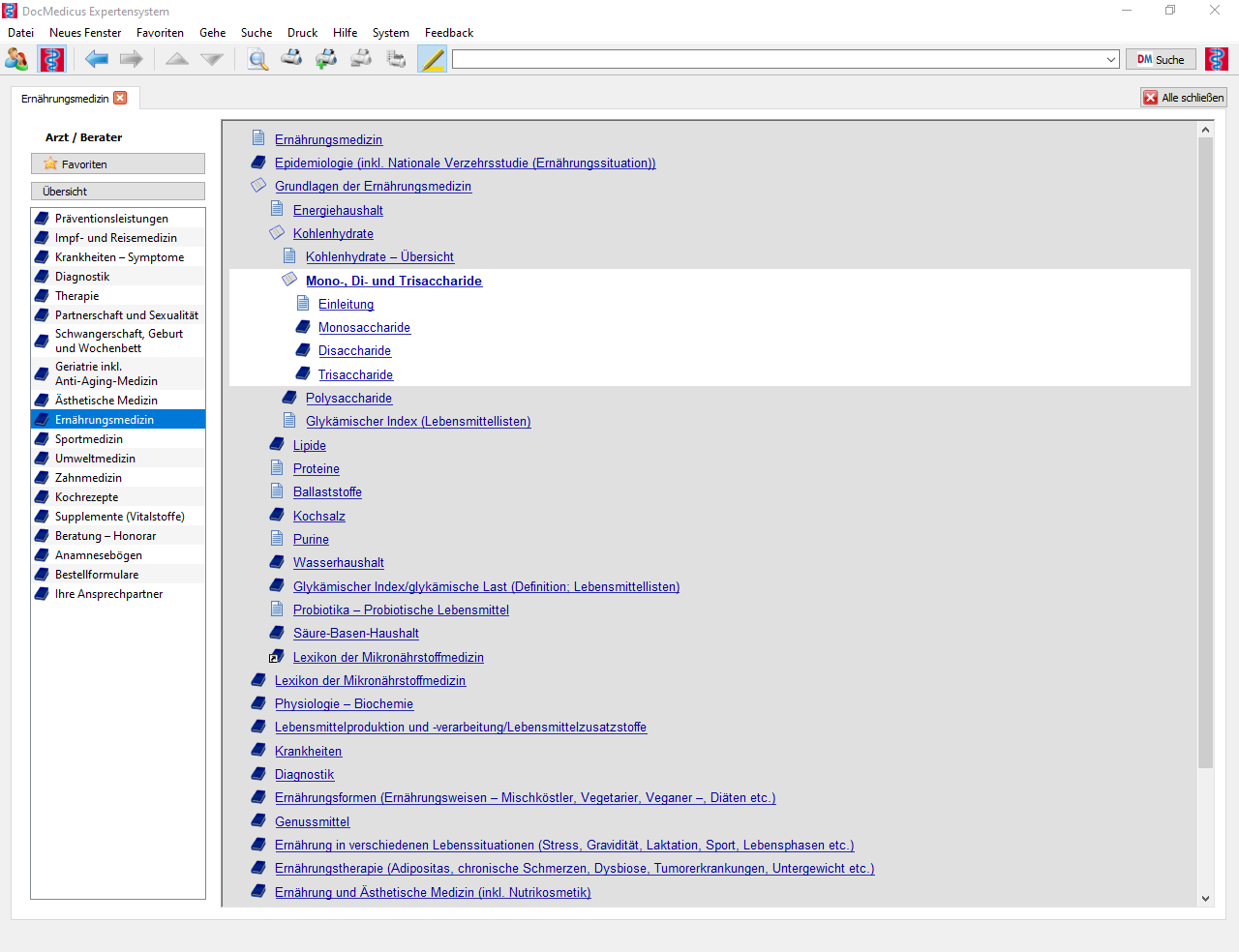
Task: Click book icon beside Epidemiologie link
Action: [258, 162]
